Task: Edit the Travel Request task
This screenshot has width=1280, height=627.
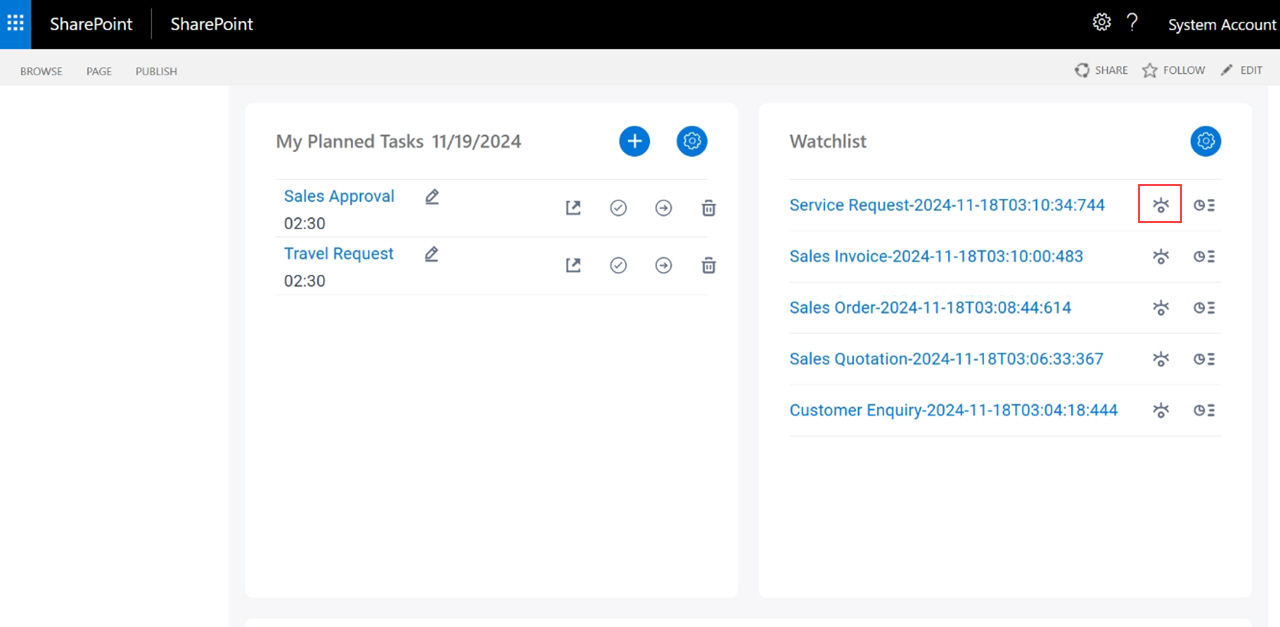Action: pyautogui.click(x=432, y=254)
